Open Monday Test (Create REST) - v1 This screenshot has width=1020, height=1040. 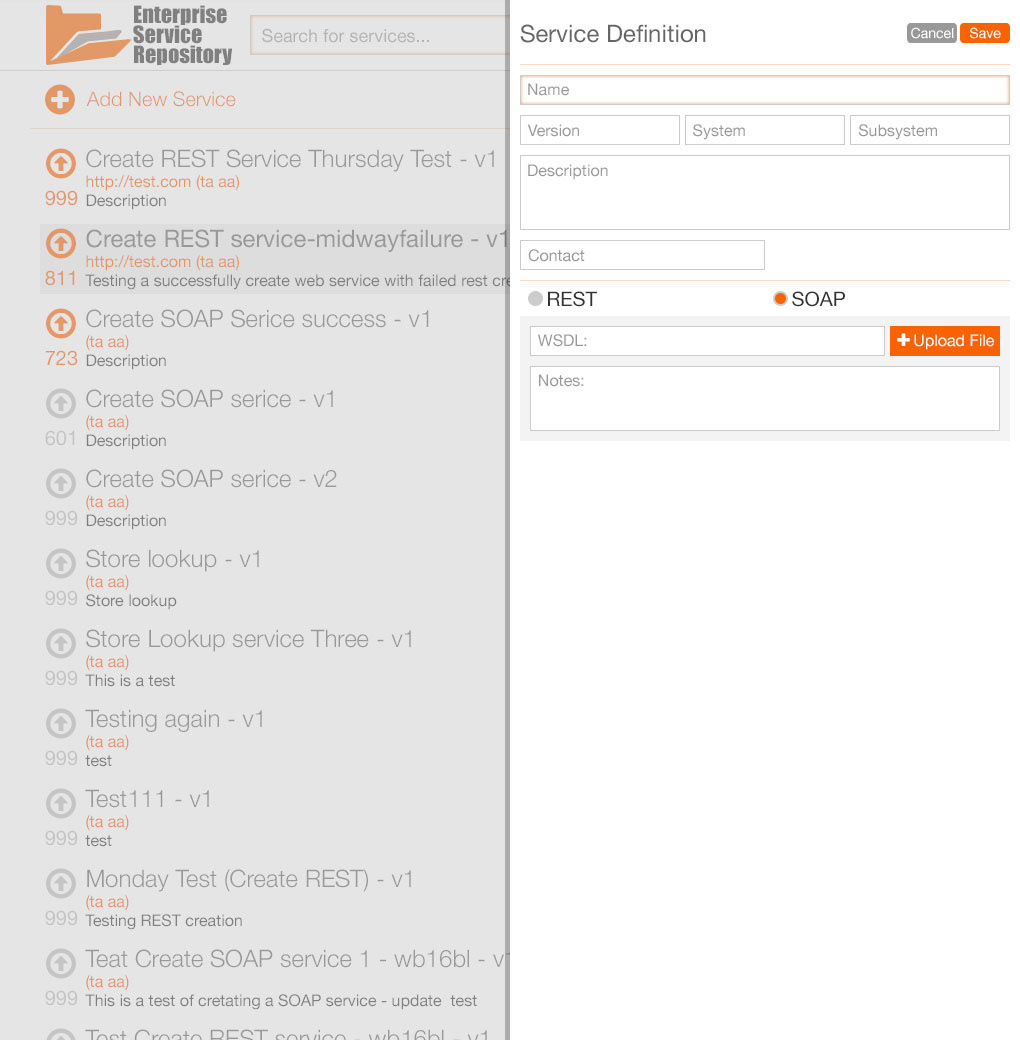[x=249, y=879]
